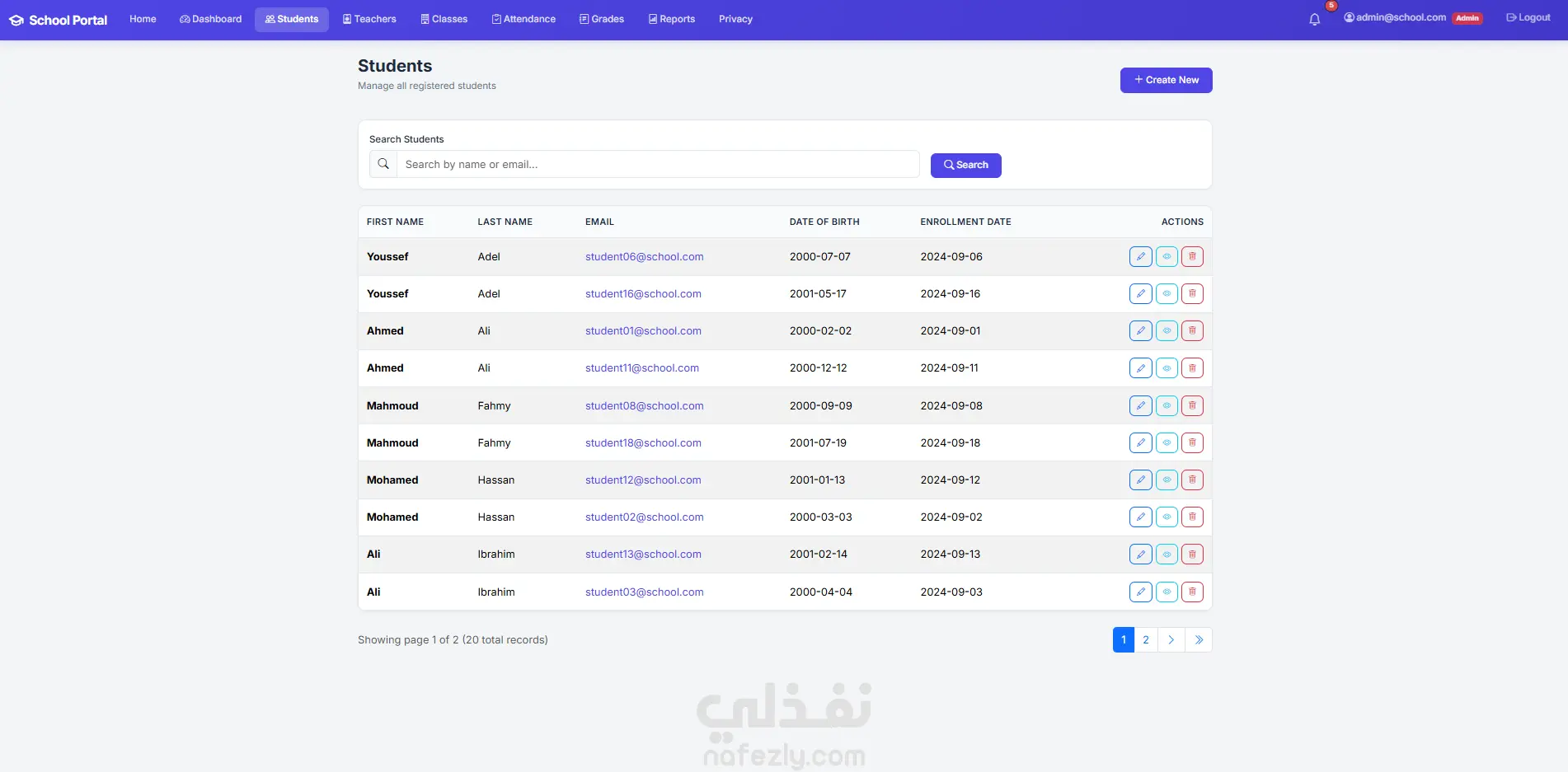Open student18@school.com email link
Viewport: 1568px width, 772px height.
click(643, 442)
